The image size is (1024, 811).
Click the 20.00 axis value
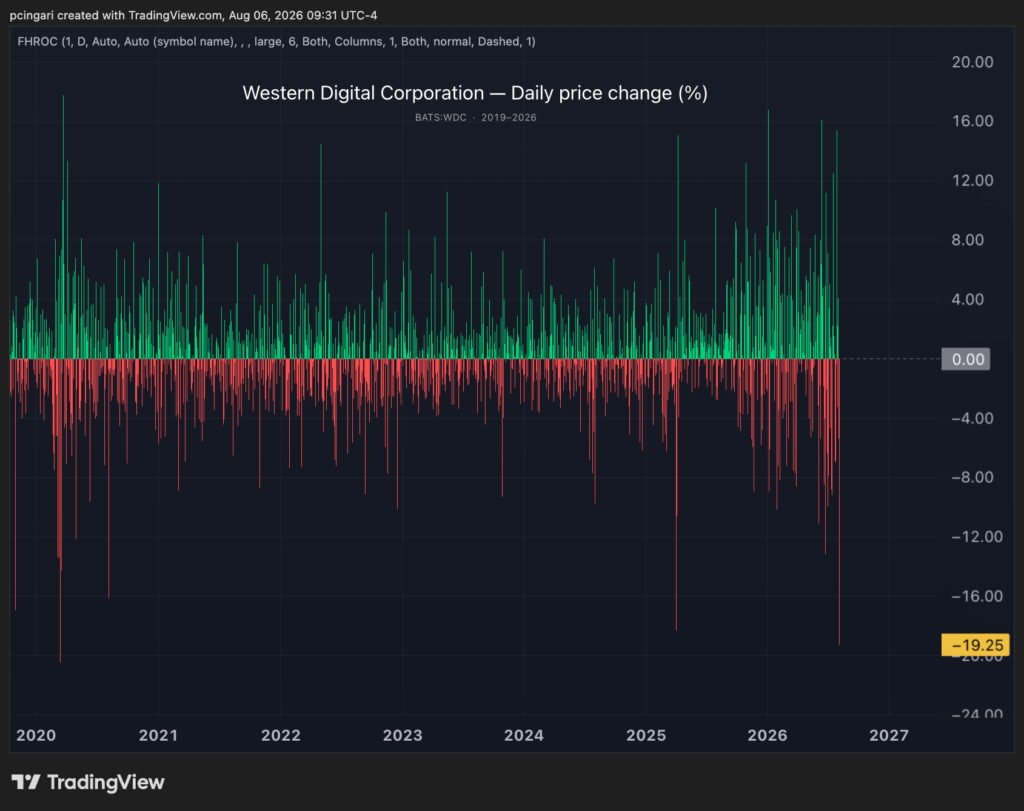click(972, 62)
